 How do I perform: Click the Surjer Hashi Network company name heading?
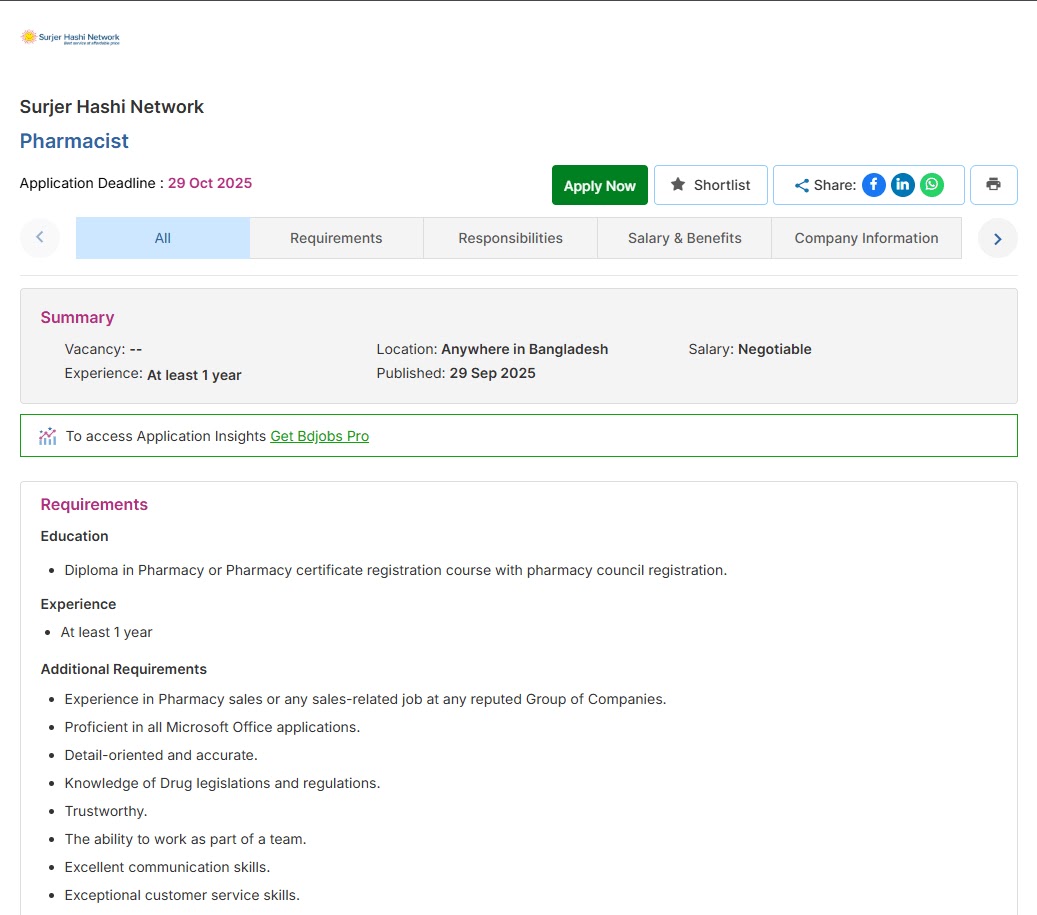tap(112, 107)
